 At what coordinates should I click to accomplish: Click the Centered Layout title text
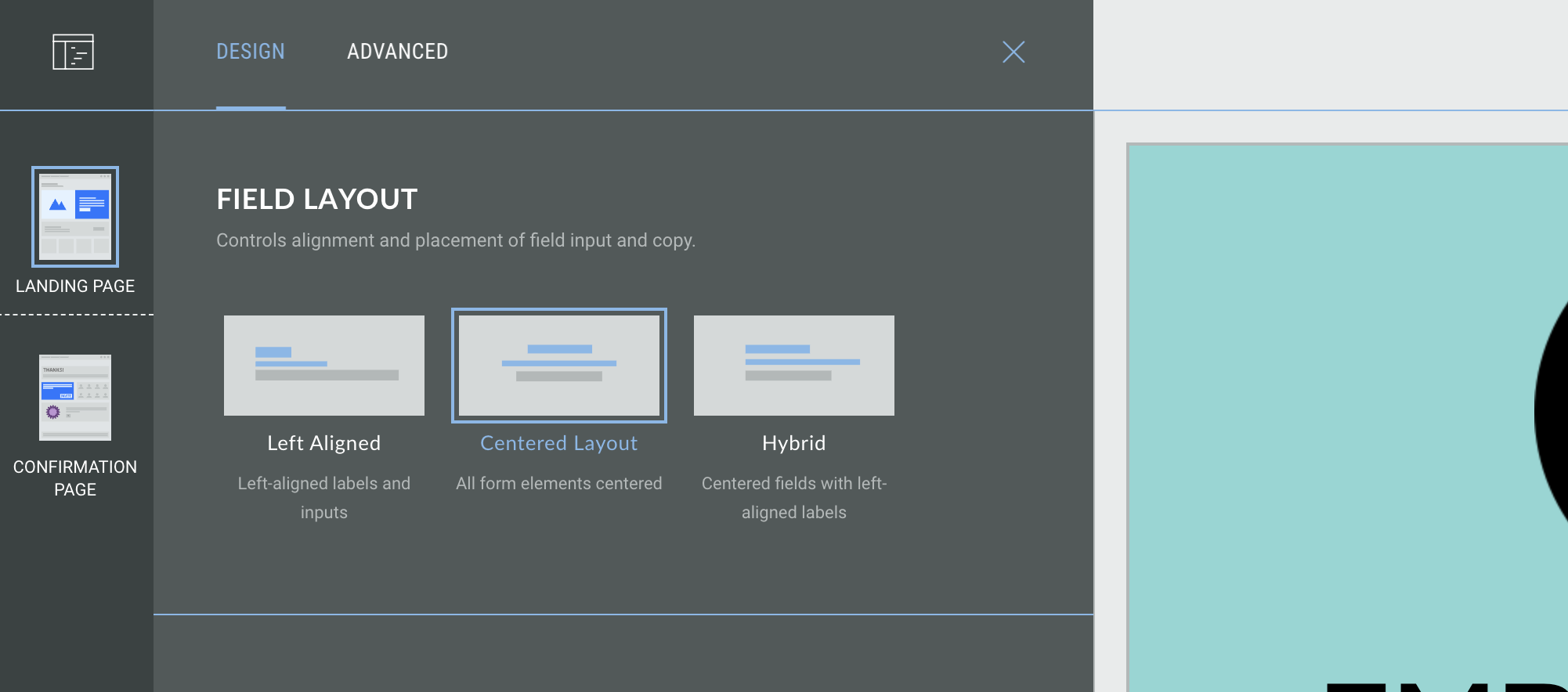coord(559,443)
